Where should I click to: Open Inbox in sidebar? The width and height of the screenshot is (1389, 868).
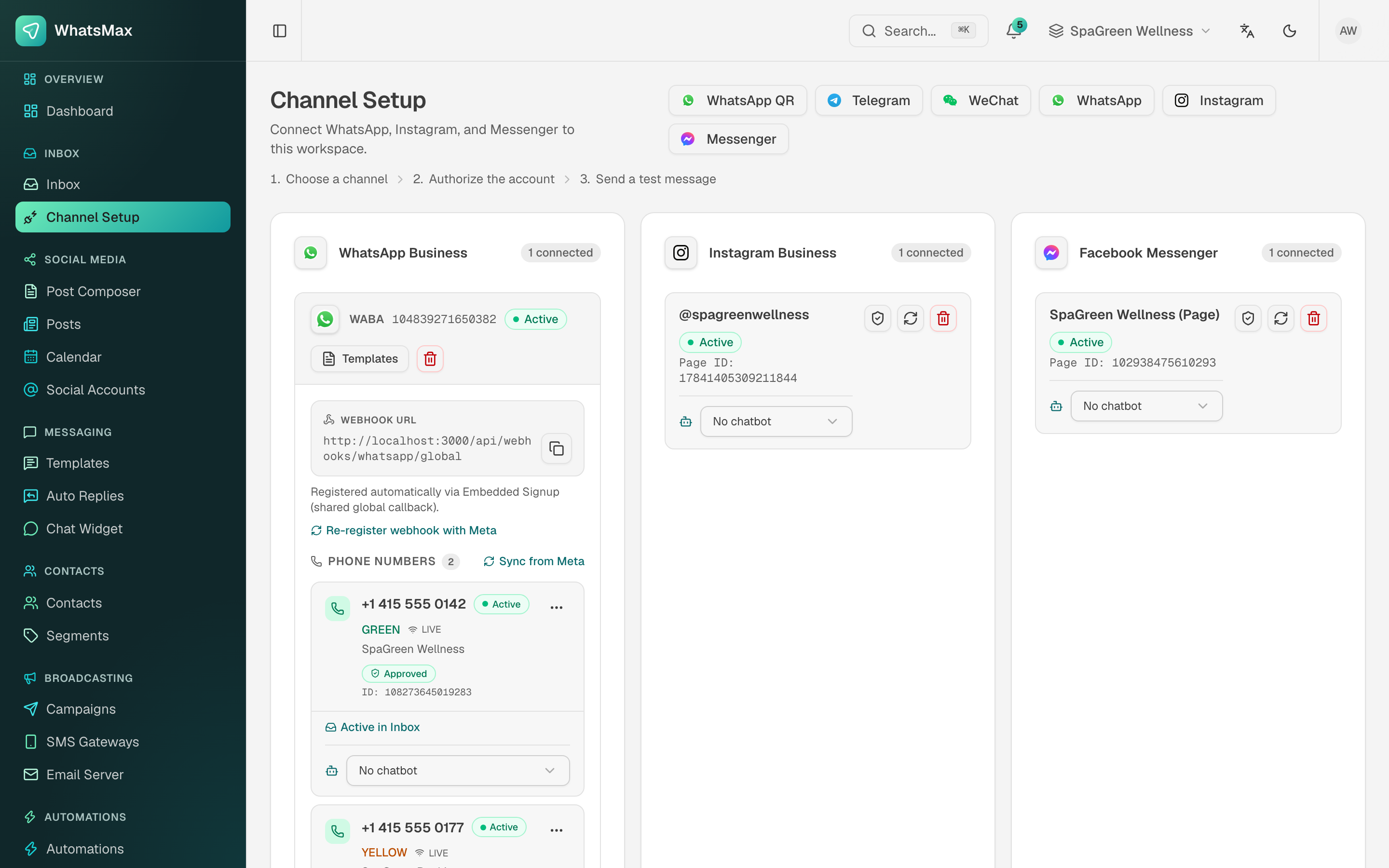click(123, 184)
